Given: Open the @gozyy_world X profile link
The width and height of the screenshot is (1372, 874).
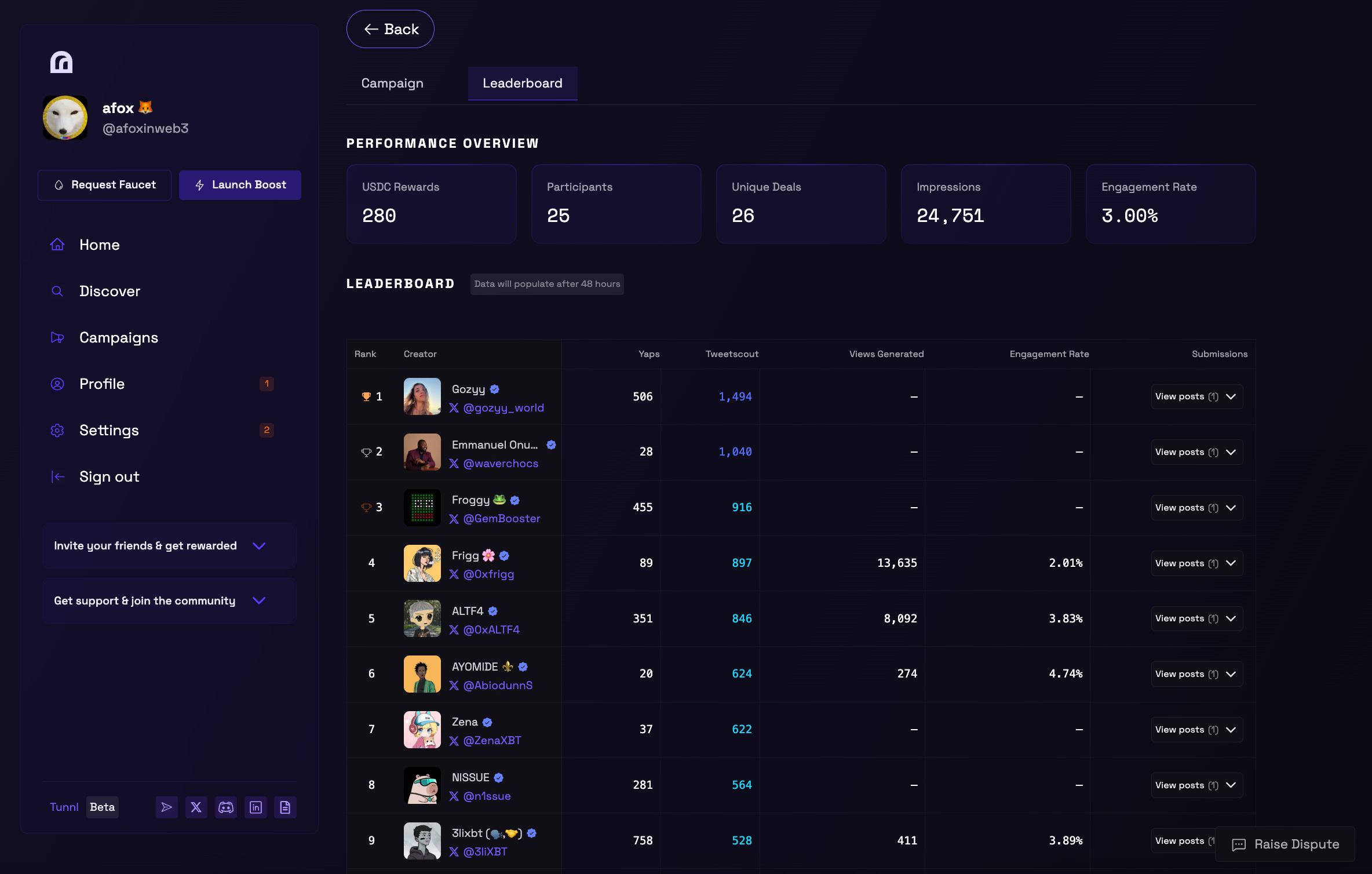Looking at the screenshot, I should [x=503, y=407].
